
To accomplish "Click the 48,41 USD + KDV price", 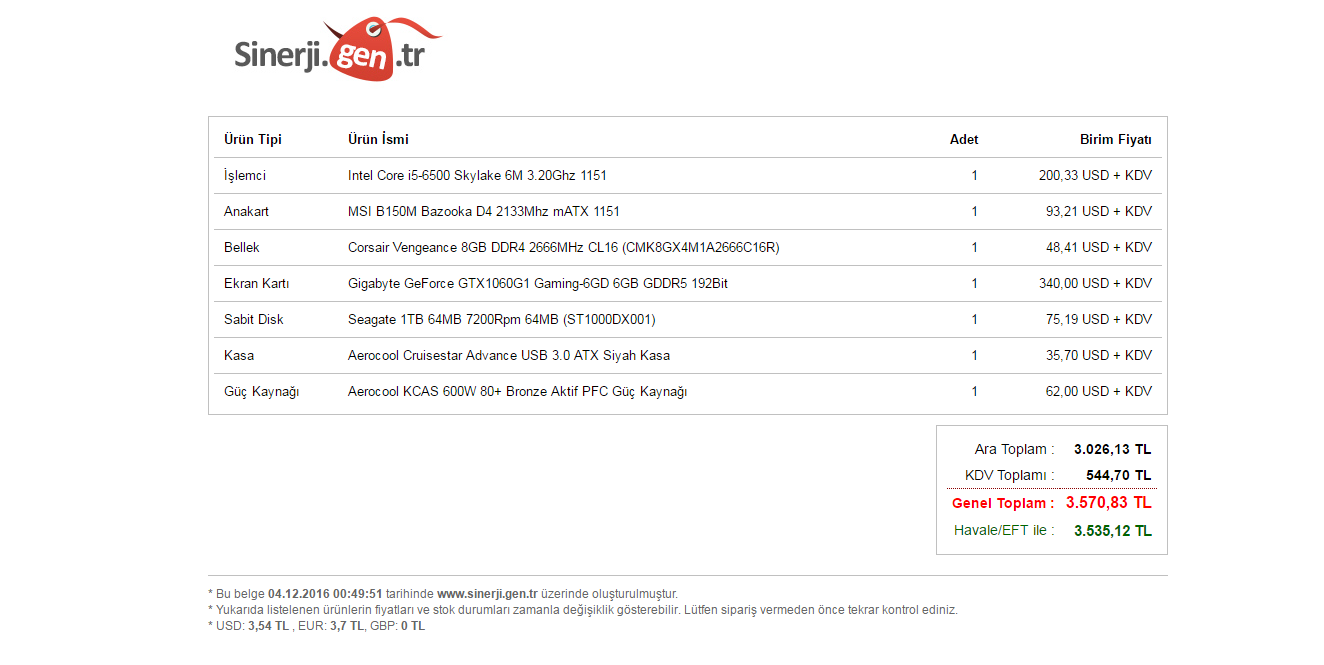I will (x=1099, y=247).
